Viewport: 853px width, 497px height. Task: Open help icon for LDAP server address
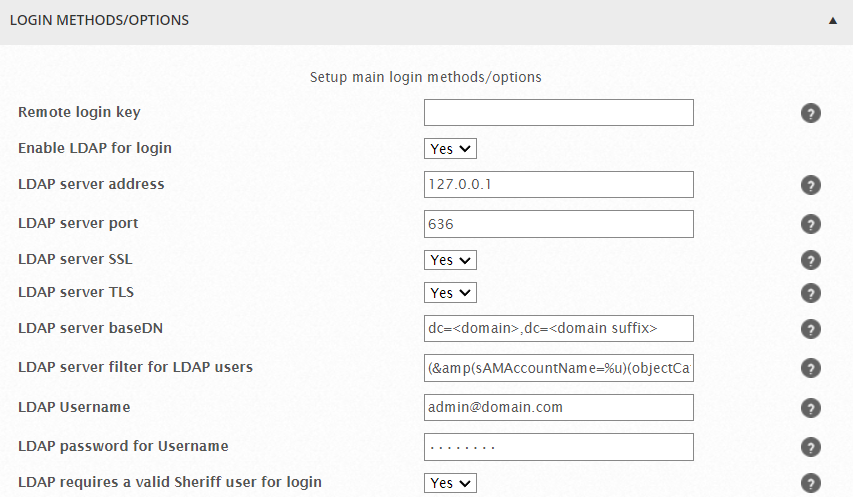[811, 185]
